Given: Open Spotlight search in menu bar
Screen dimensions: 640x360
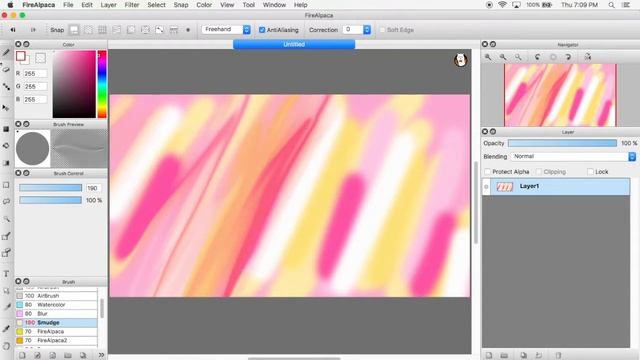Looking at the screenshot, I should (611, 5).
